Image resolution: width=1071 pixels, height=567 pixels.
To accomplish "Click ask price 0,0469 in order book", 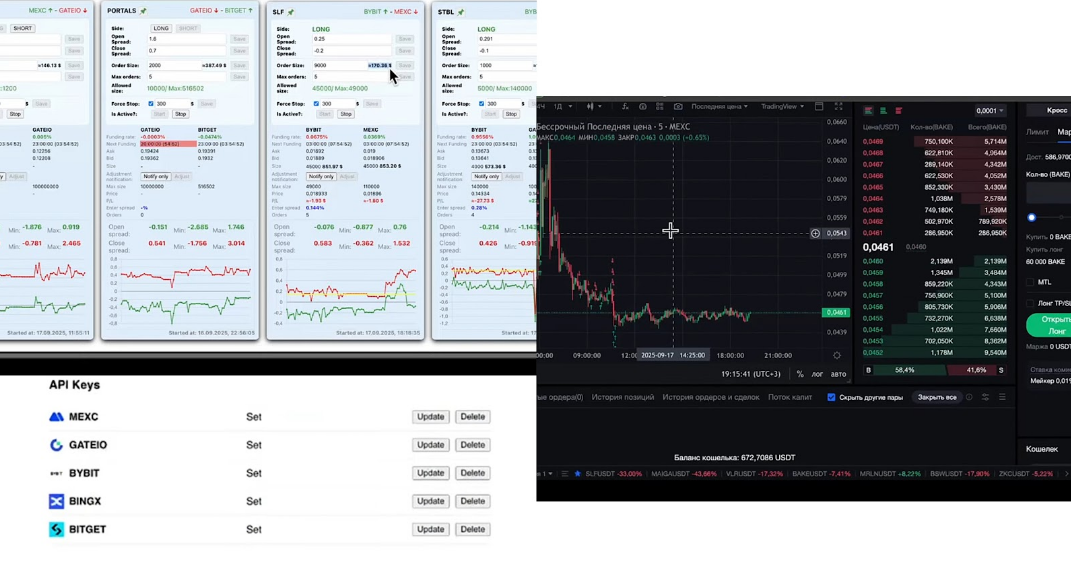I will tap(872, 141).
